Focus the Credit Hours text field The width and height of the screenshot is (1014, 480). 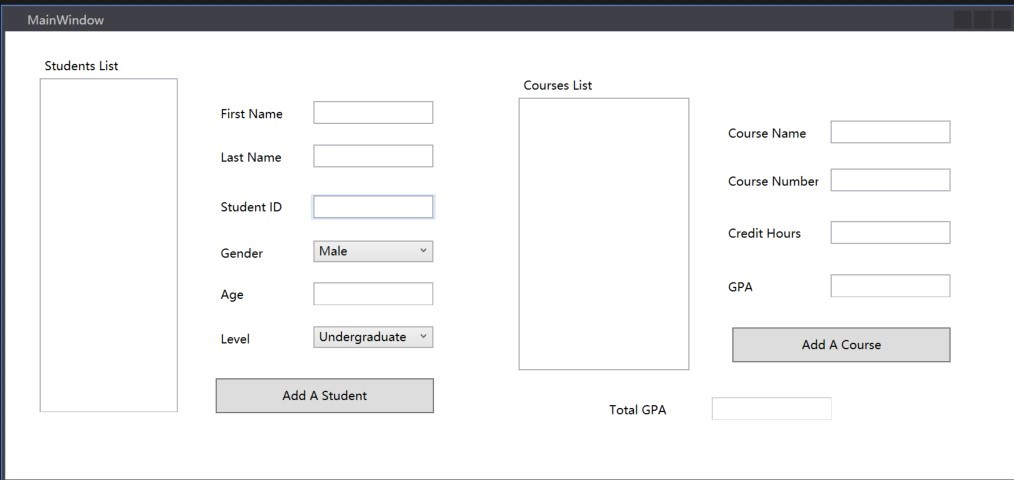[x=890, y=233]
